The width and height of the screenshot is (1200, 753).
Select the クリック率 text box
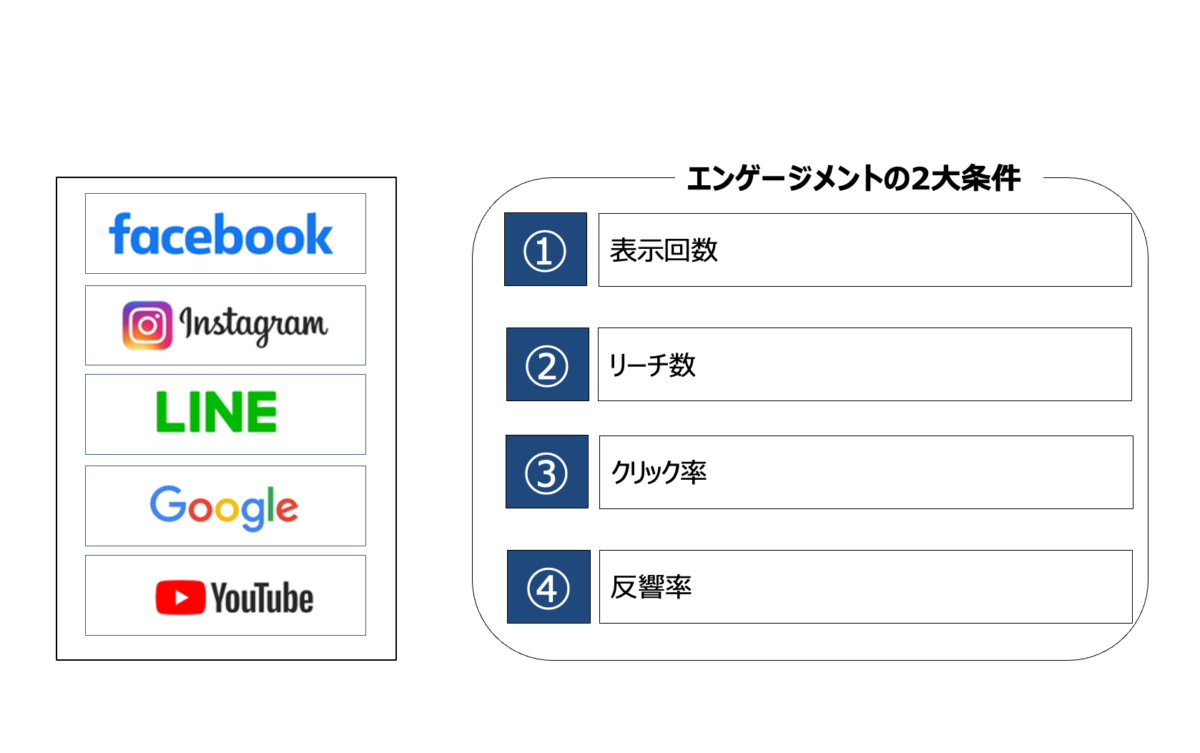click(x=865, y=472)
